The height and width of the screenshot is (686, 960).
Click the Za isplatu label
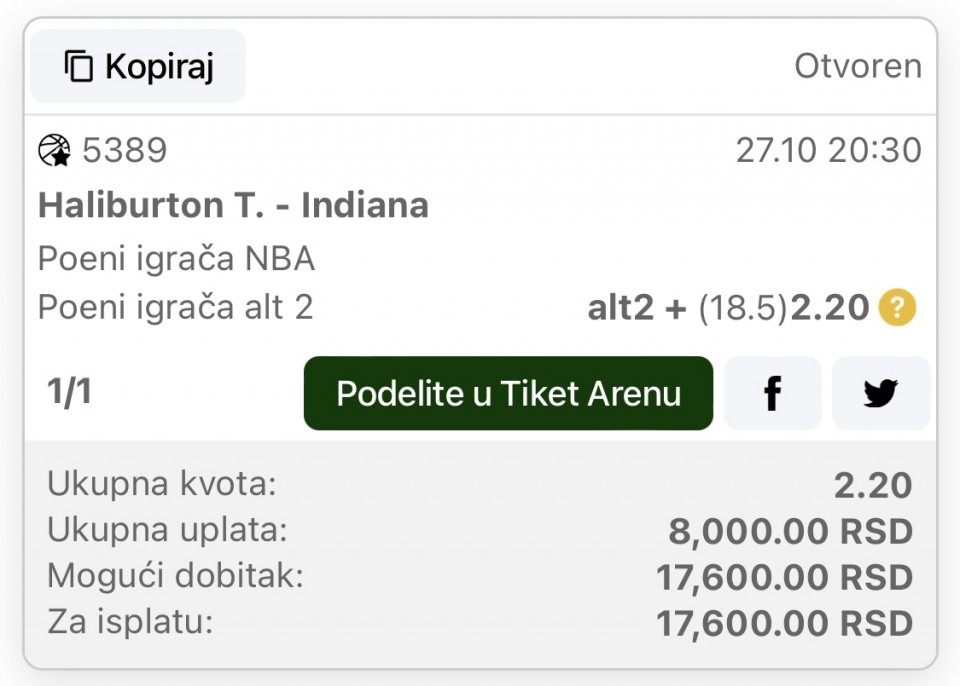pos(130,622)
